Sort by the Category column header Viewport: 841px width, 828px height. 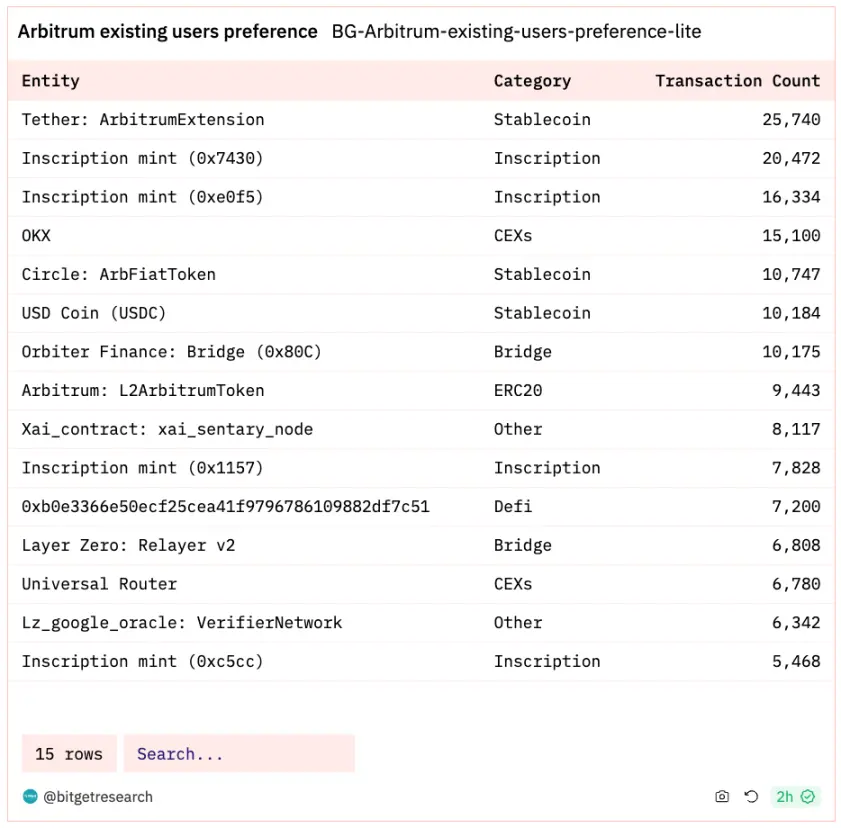coord(532,81)
